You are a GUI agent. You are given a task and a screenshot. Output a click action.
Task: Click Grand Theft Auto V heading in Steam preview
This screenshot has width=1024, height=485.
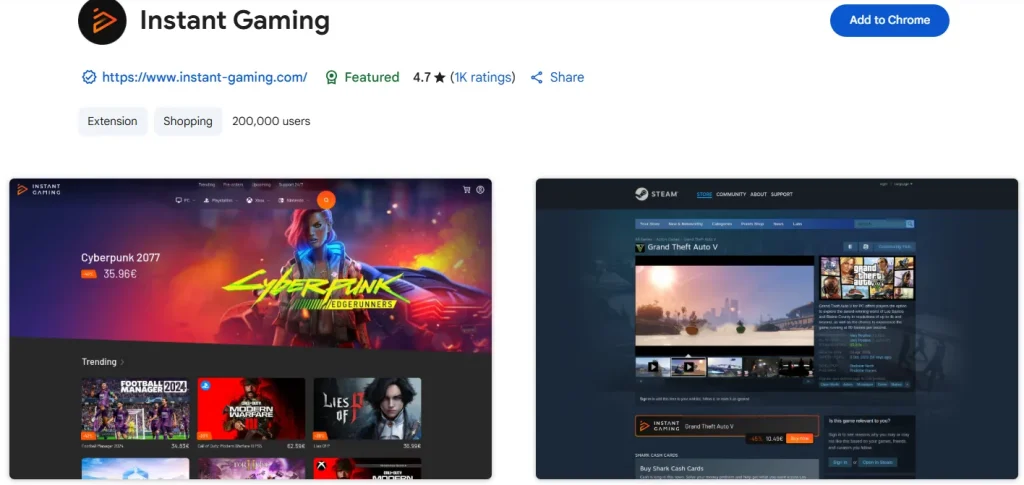click(682, 247)
